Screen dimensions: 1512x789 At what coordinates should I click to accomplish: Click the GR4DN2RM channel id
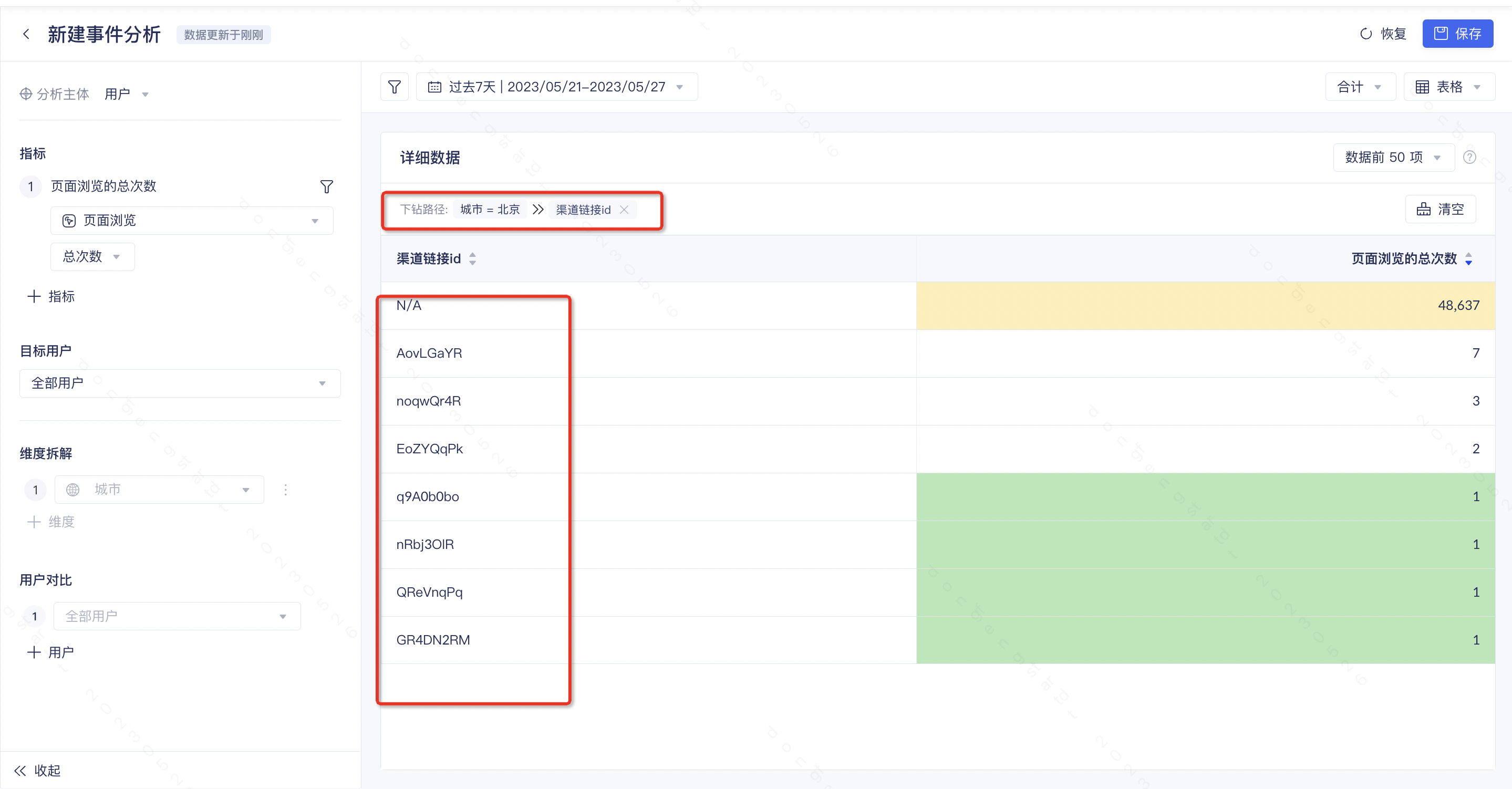pyautogui.click(x=433, y=640)
